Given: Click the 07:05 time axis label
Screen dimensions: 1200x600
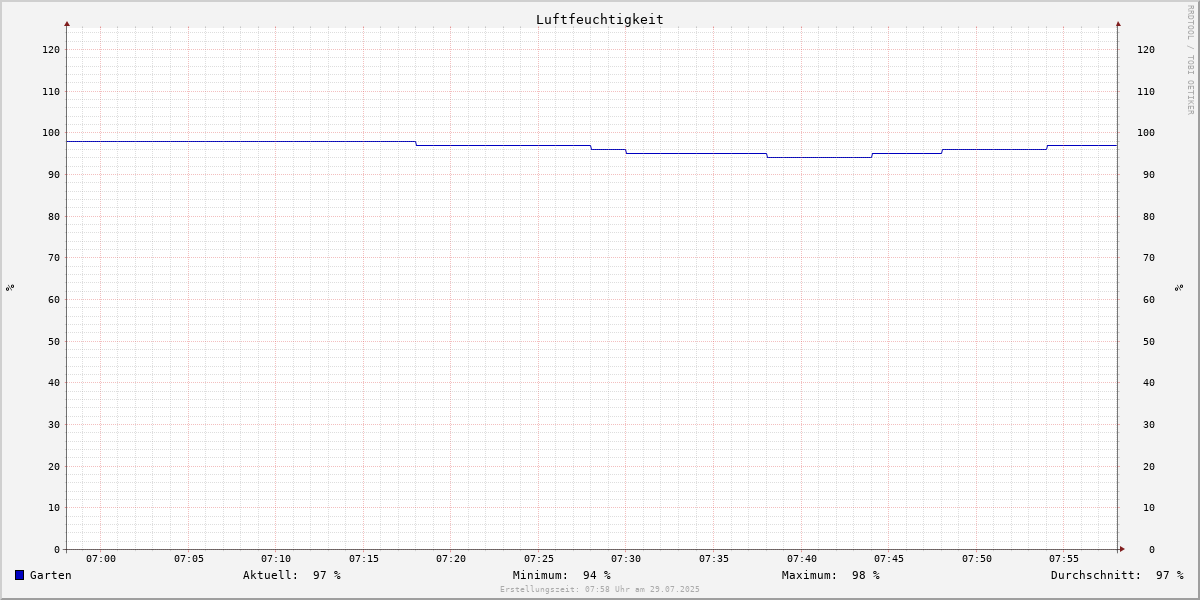Looking at the screenshot, I should coord(189,559).
